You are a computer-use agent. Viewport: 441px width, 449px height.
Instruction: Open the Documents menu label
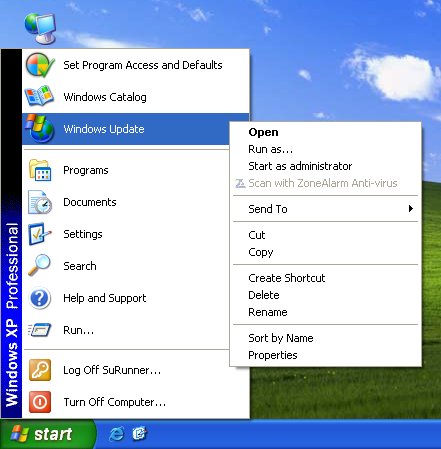tap(90, 202)
